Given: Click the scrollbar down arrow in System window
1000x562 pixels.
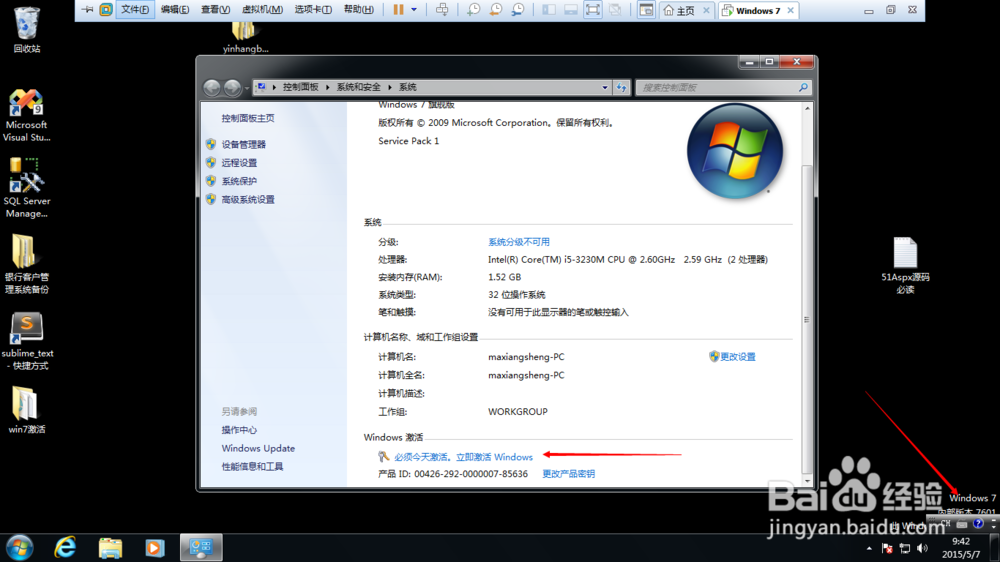Looking at the screenshot, I should pyautogui.click(x=807, y=482).
